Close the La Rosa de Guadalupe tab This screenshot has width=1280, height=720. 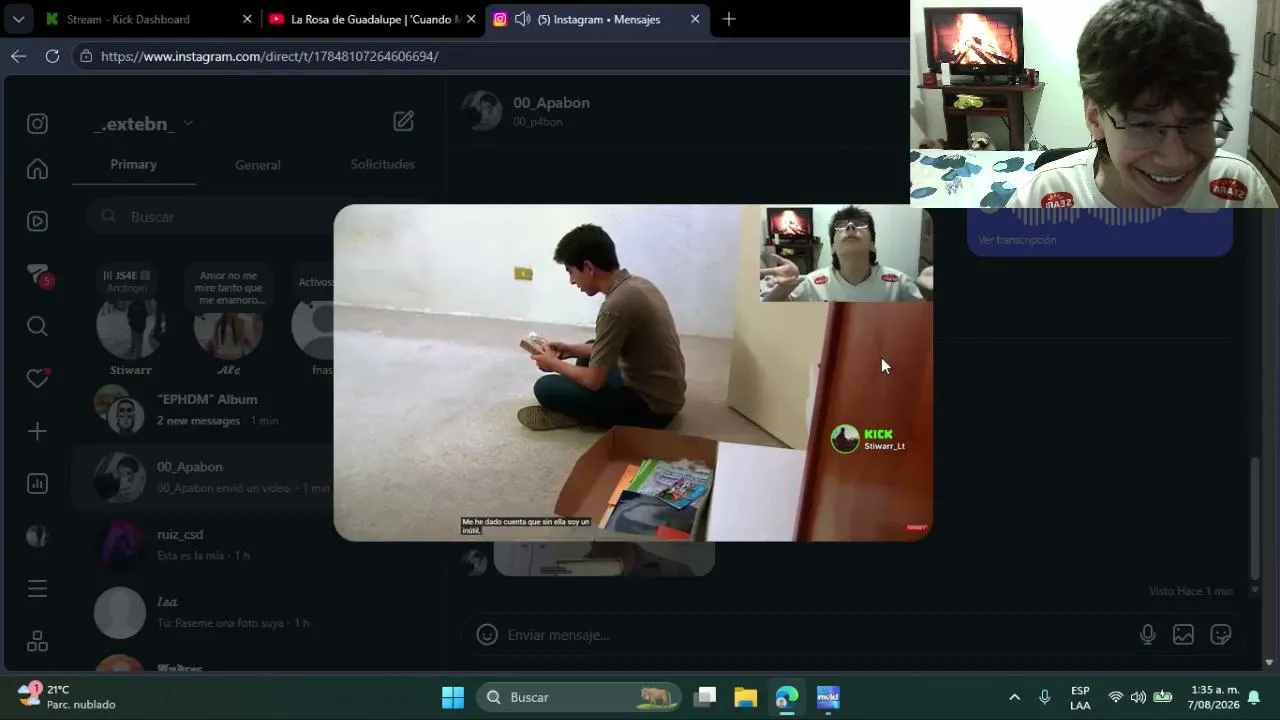471,19
